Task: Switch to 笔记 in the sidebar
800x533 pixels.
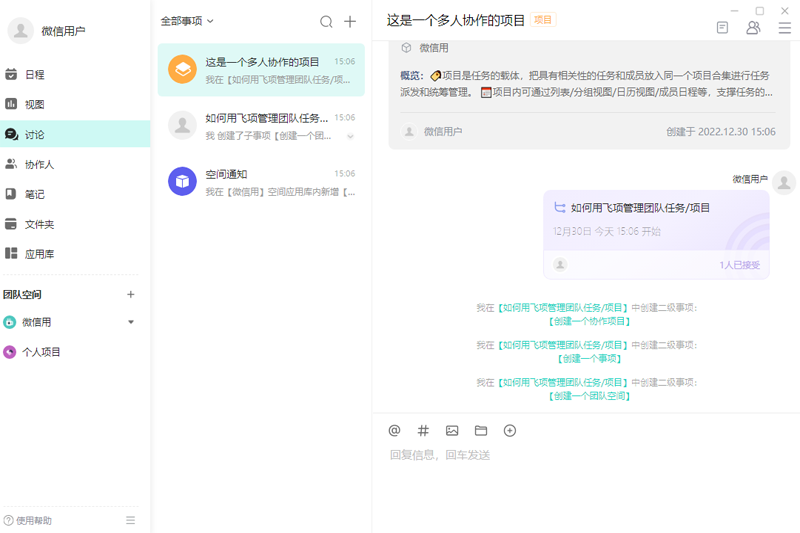Action: pos(35,194)
